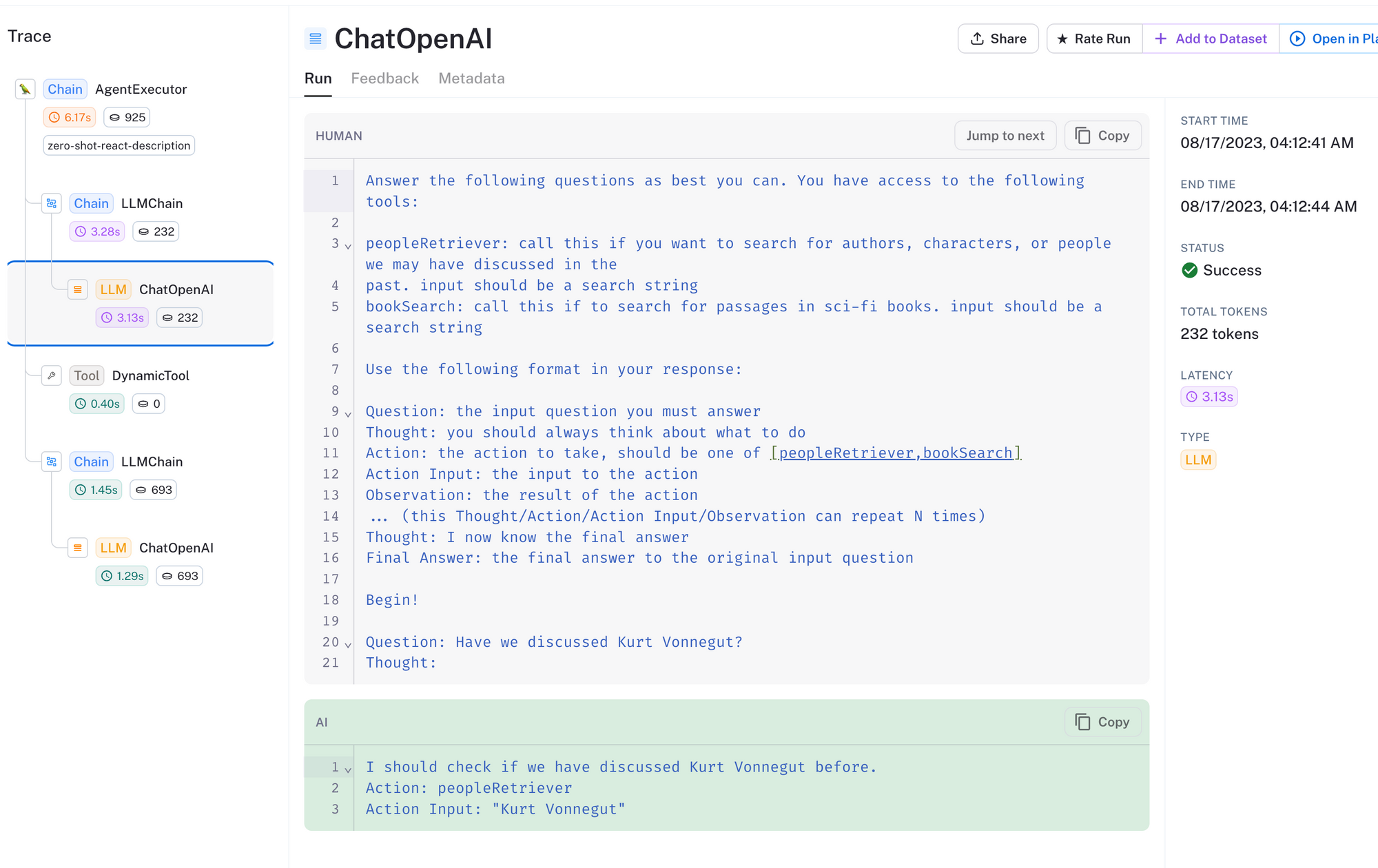1378x868 pixels.
Task: Collapse line 3 in HUMAN prompt
Action: pyautogui.click(x=348, y=246)
